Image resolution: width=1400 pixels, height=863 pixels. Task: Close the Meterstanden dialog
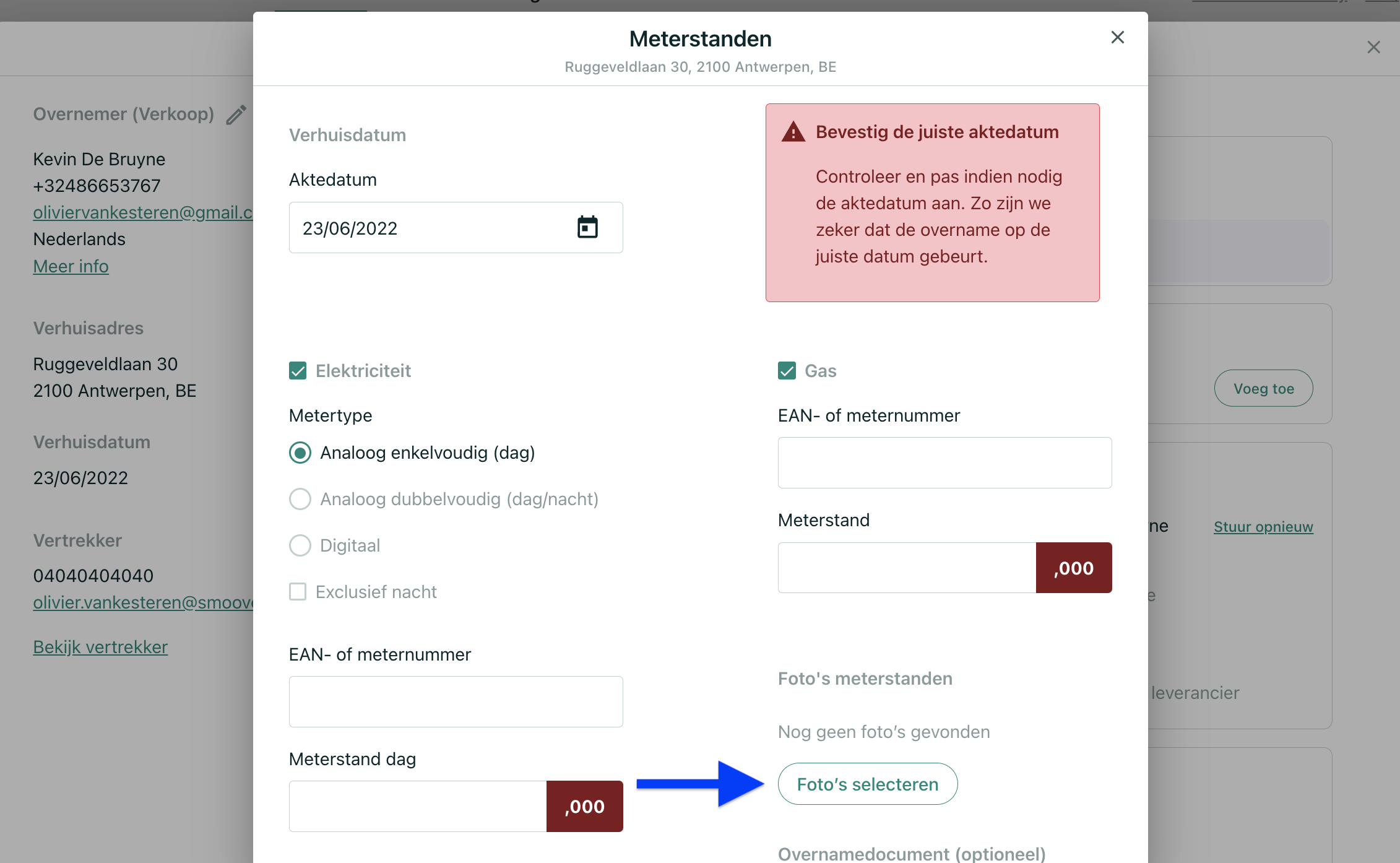pos(1117,38)
